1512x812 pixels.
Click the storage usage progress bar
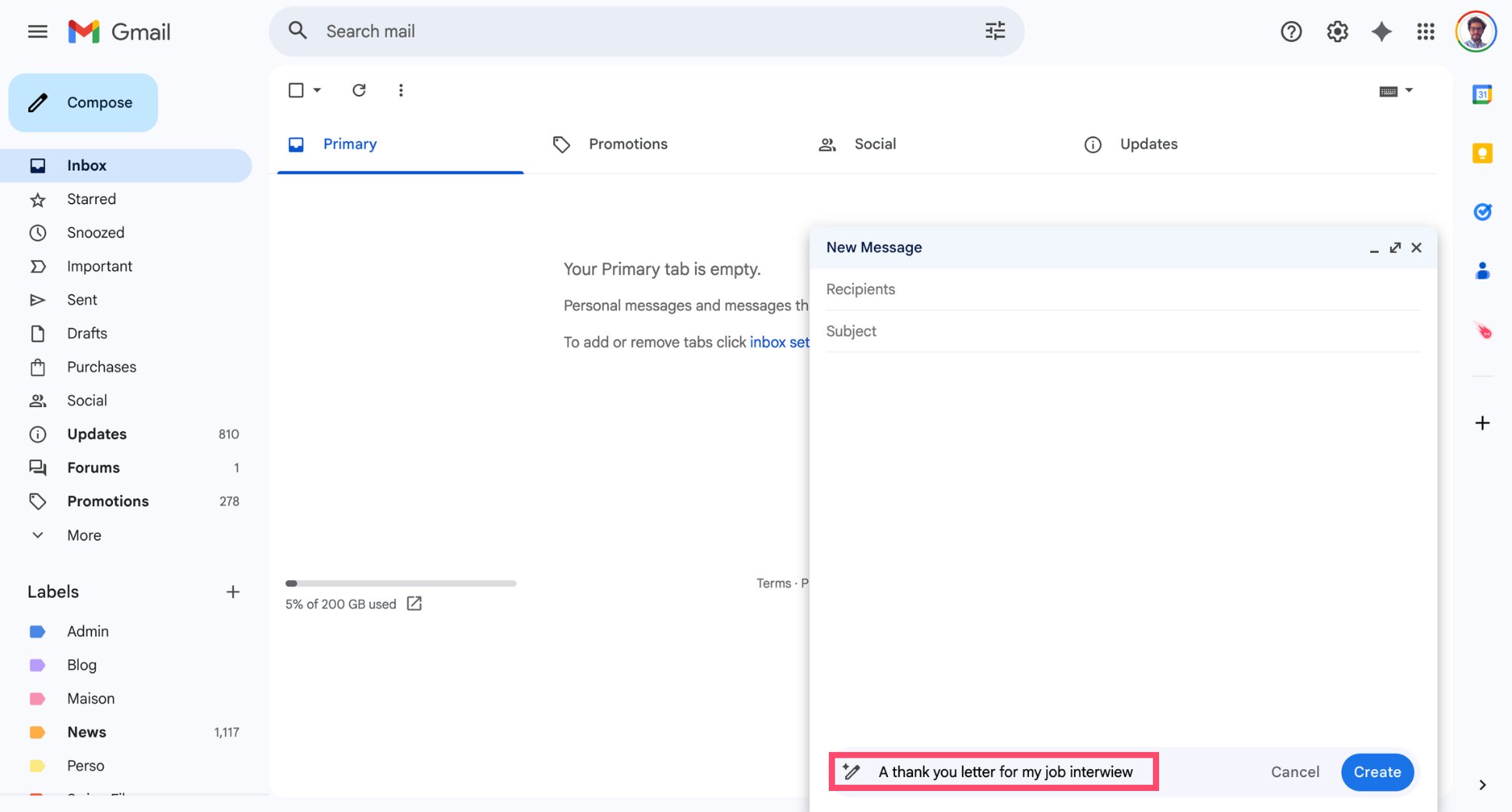(401, 583)
